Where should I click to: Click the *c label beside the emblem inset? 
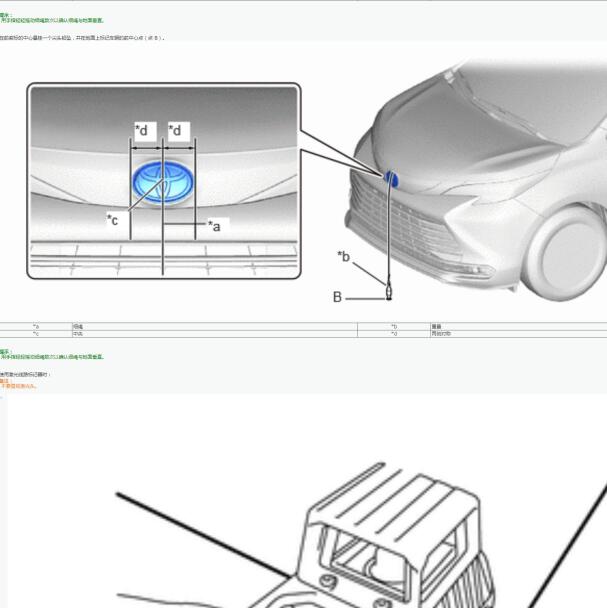[112, 220]
